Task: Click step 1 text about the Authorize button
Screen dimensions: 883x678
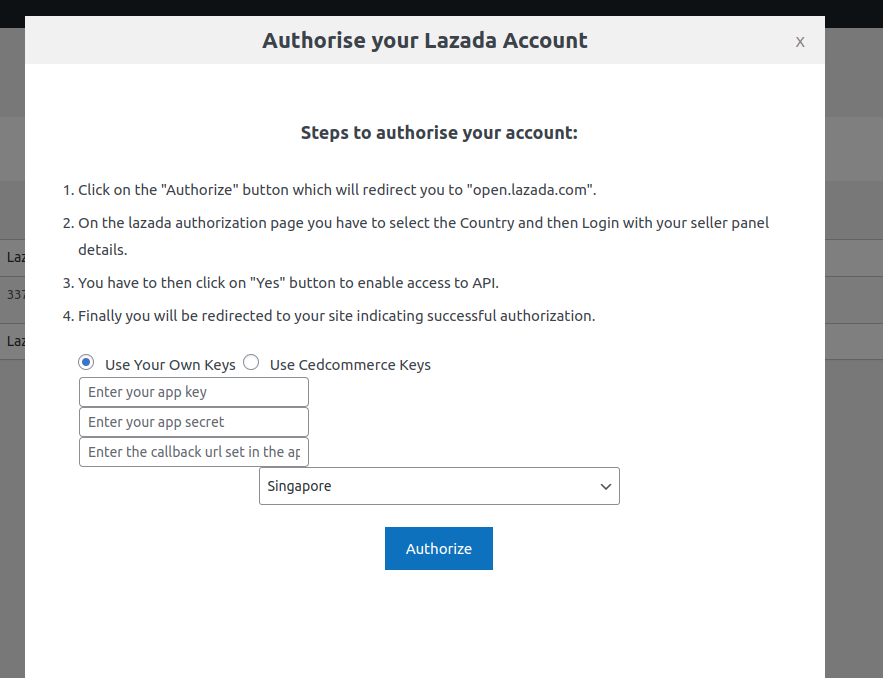Action: 250,189
